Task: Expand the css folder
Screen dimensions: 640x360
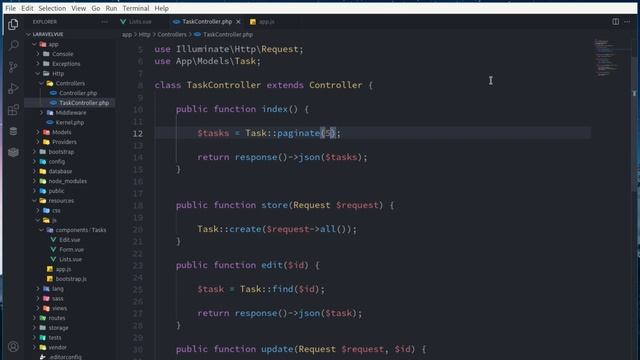Action: pyautogui.click(x=56, y=211)
